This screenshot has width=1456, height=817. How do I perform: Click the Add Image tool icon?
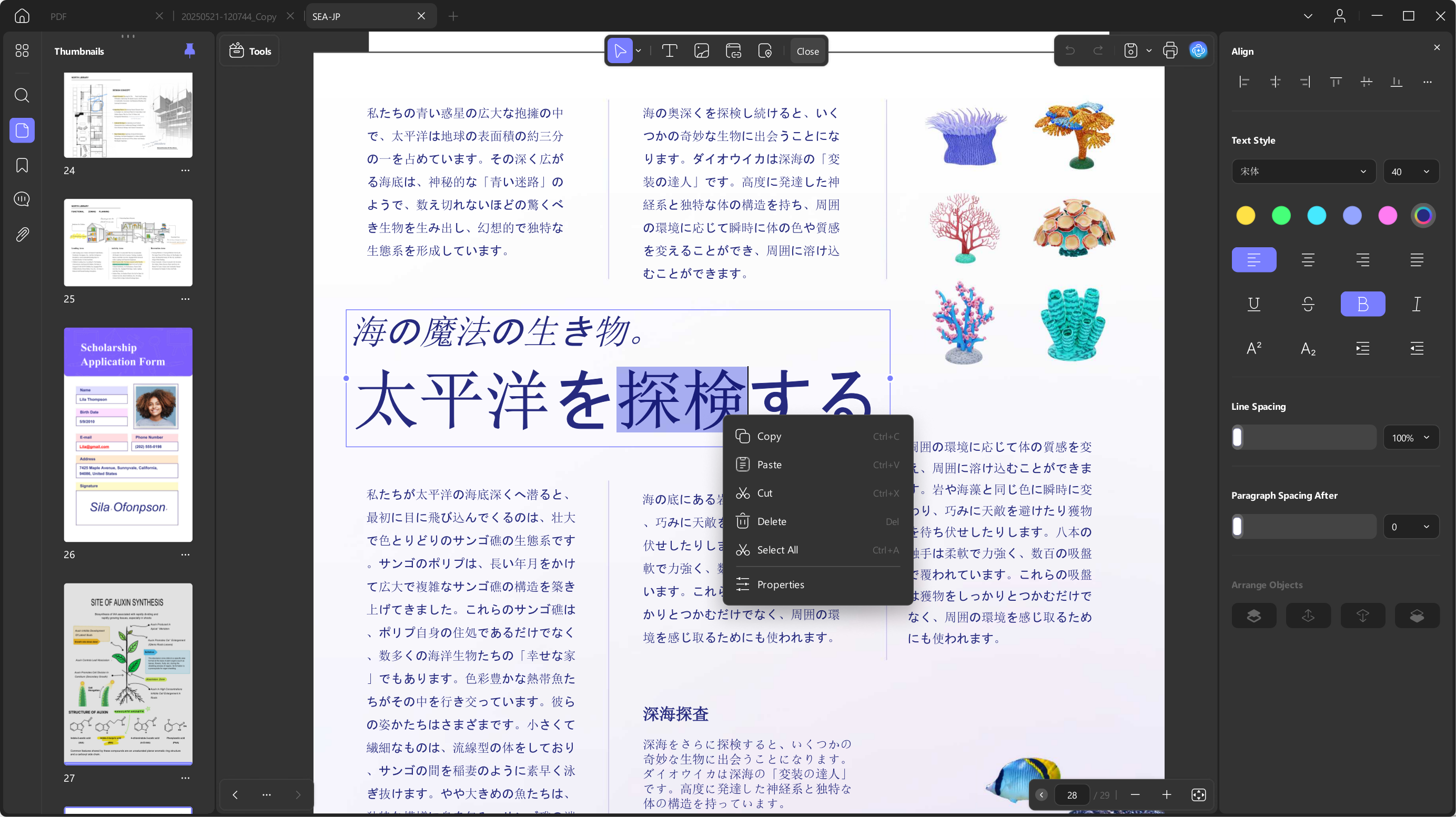pyautogui.click(x=701, y=51)
